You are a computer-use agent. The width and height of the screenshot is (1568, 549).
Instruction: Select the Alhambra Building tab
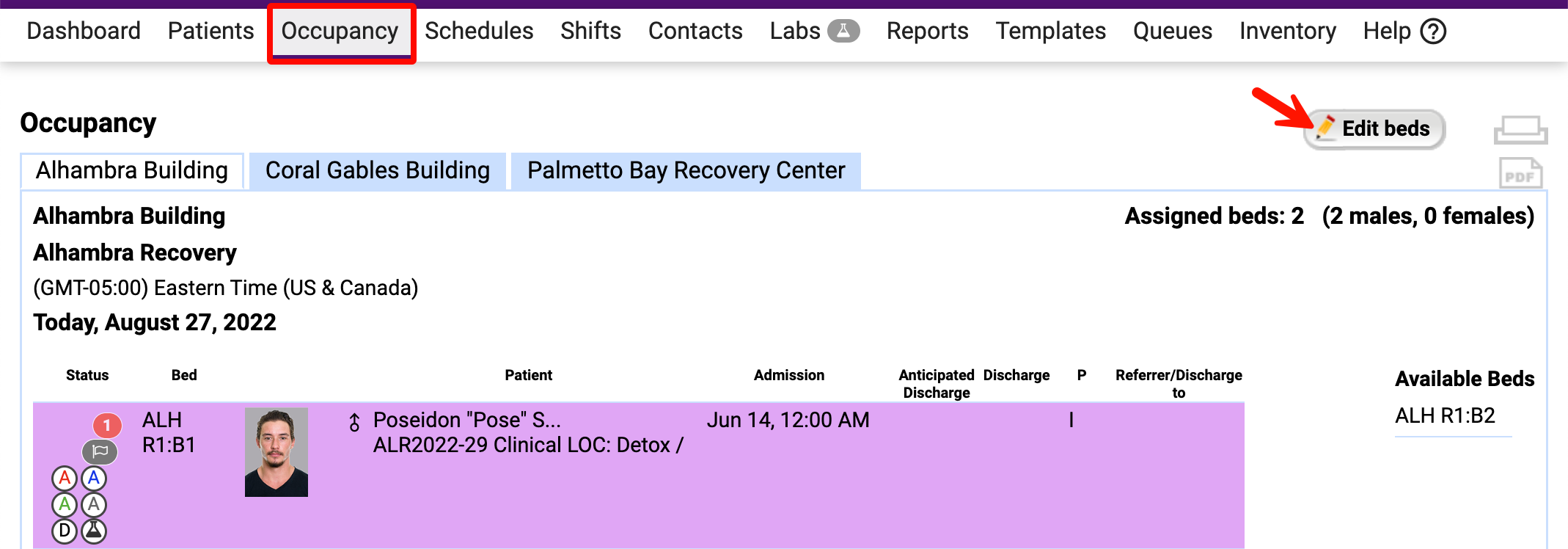pos(132,170)
